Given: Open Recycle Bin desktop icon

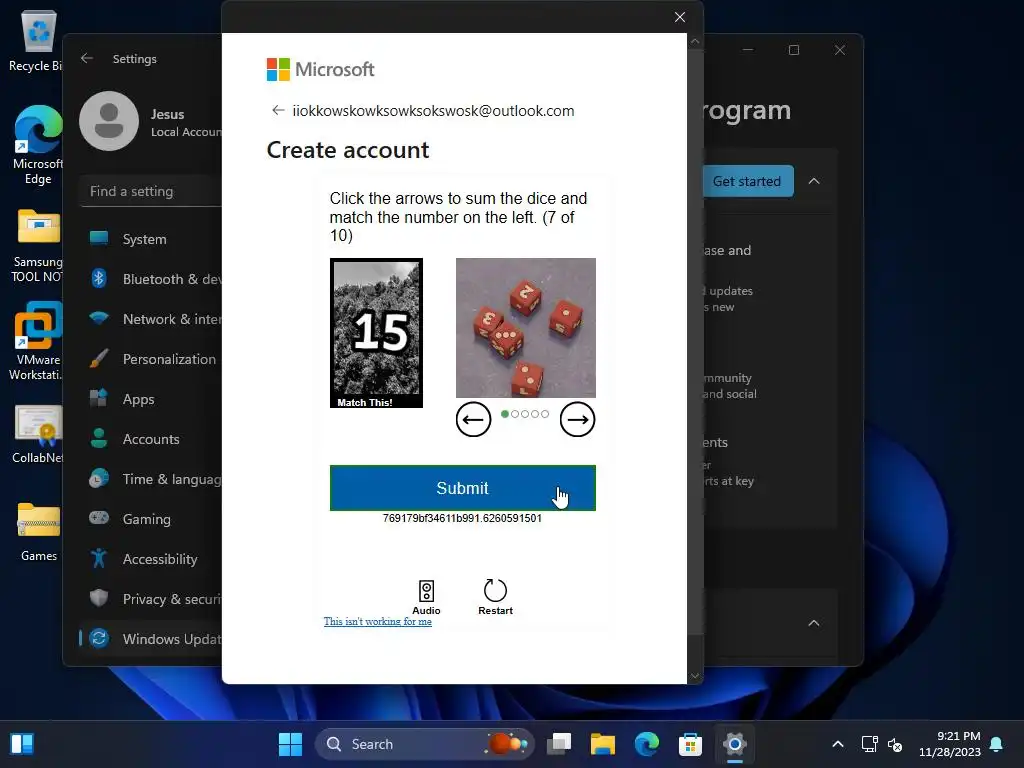Looking at the screenshot, I should click(37, 40).
